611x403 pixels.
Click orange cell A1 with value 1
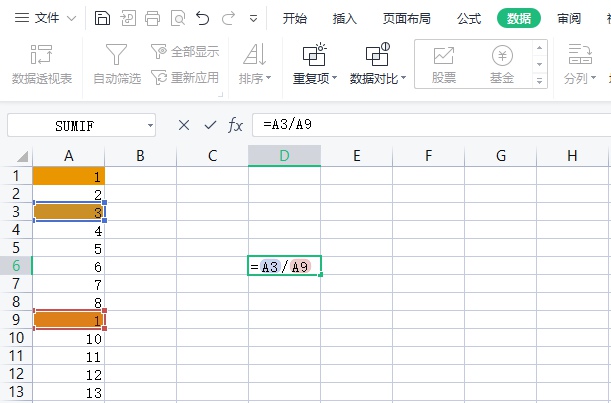[x=69, y=176]
